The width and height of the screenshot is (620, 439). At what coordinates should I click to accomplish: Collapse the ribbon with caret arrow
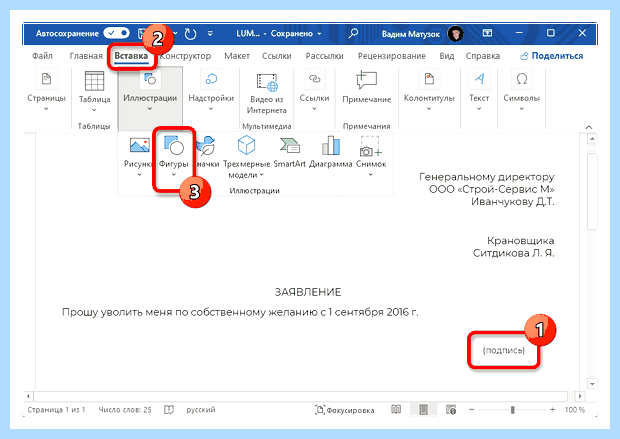[589, 127]
